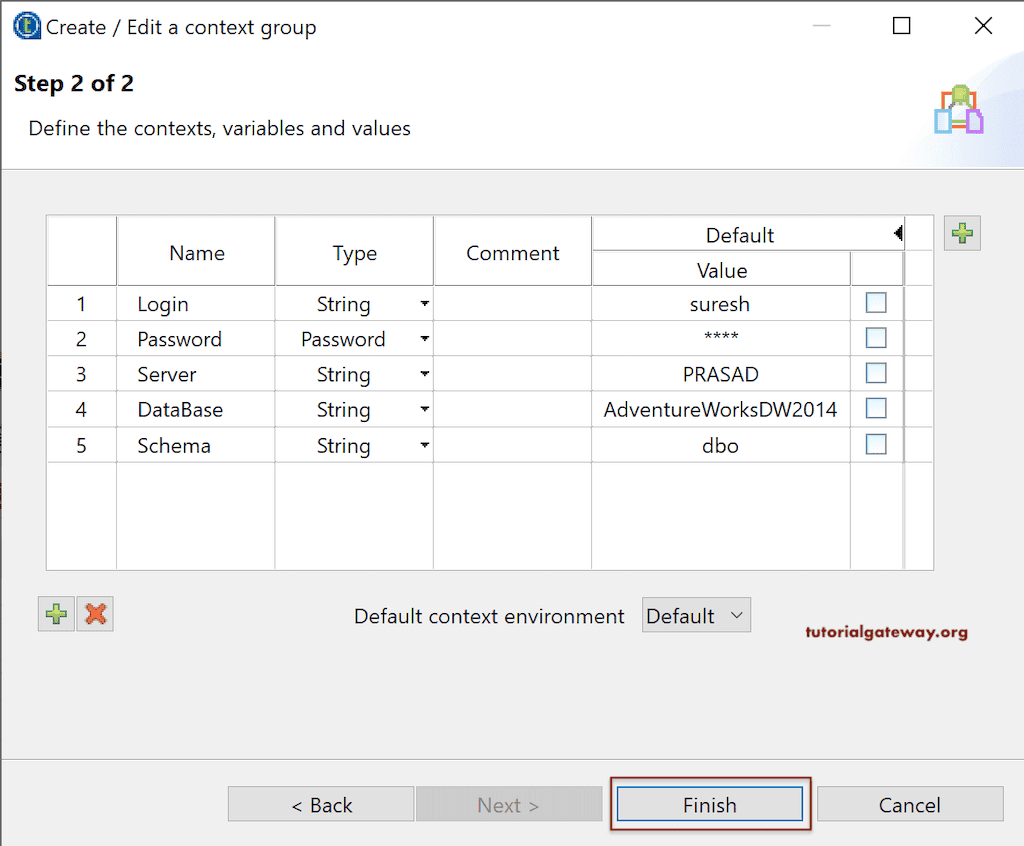Tick the checkbox in the Login row

876,303
